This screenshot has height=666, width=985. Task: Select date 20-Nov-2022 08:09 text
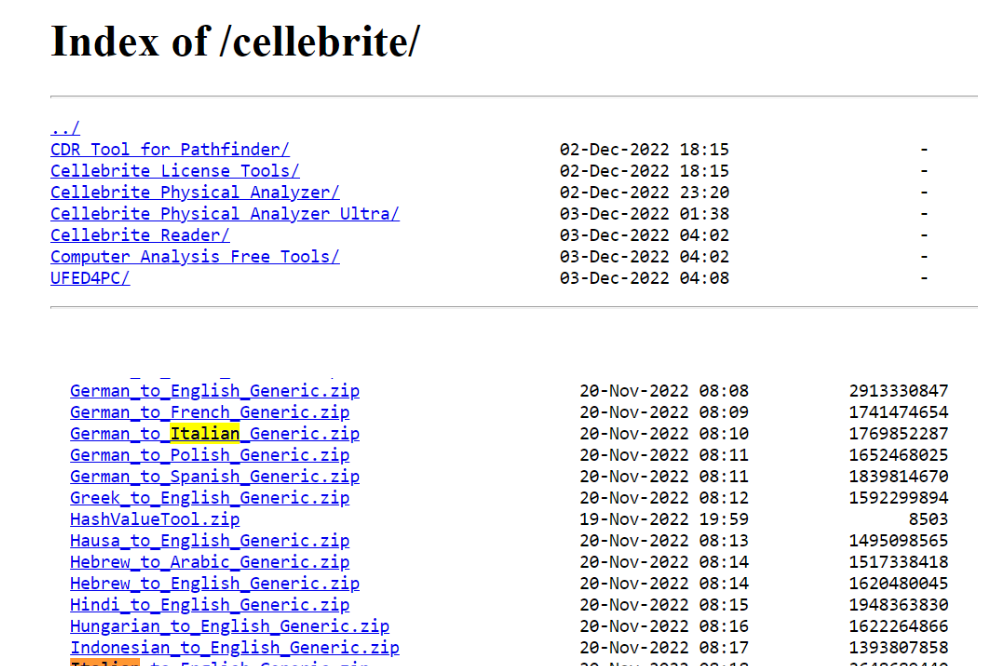(664, 412)
